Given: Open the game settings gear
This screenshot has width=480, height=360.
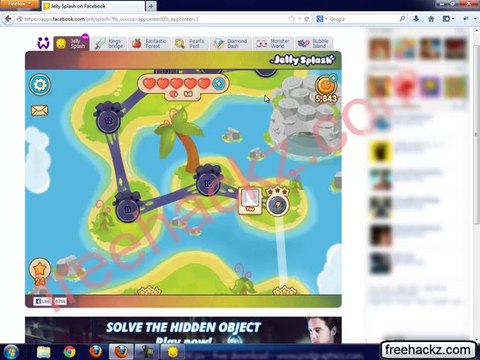Looking at the screenshot, I should coord(40,85).
